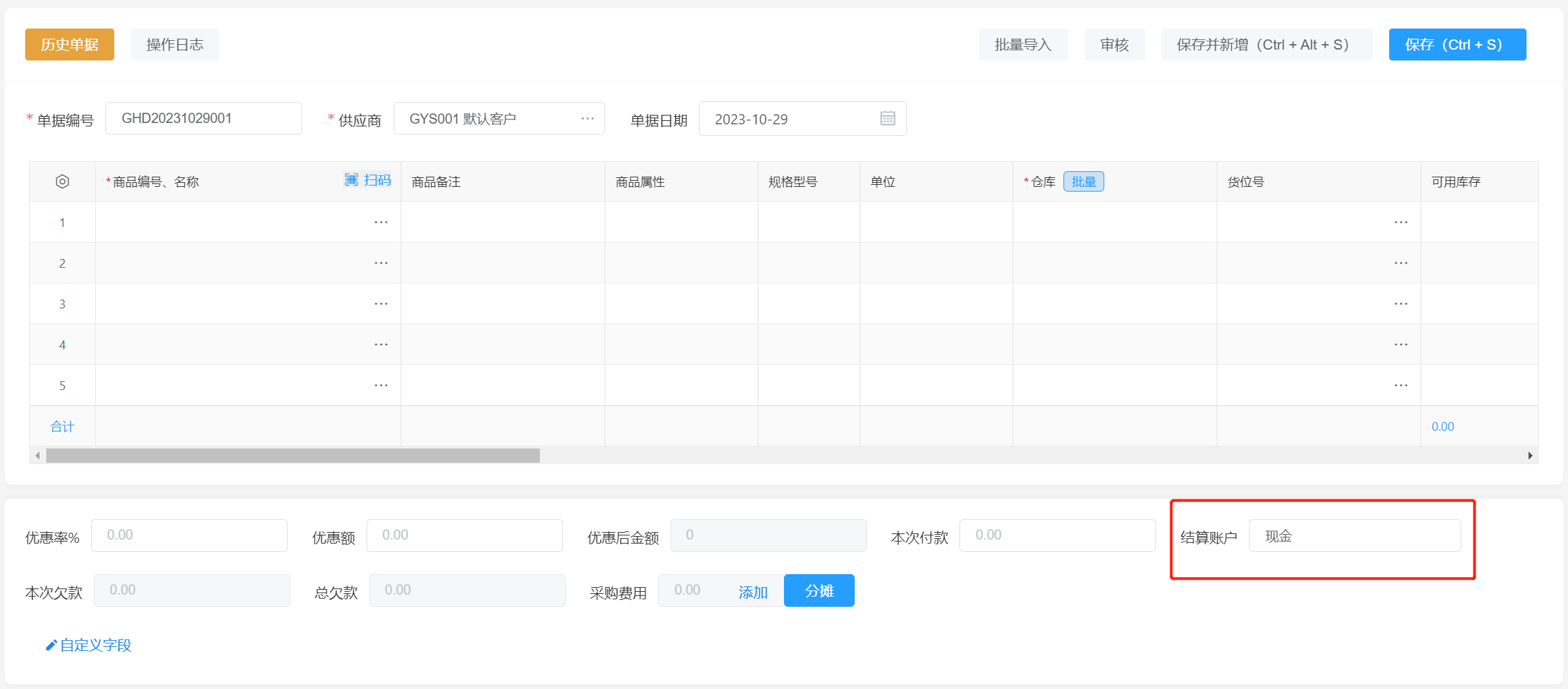
Task: Click the 优惠后金额 disabled field
Action: [768, 535]
